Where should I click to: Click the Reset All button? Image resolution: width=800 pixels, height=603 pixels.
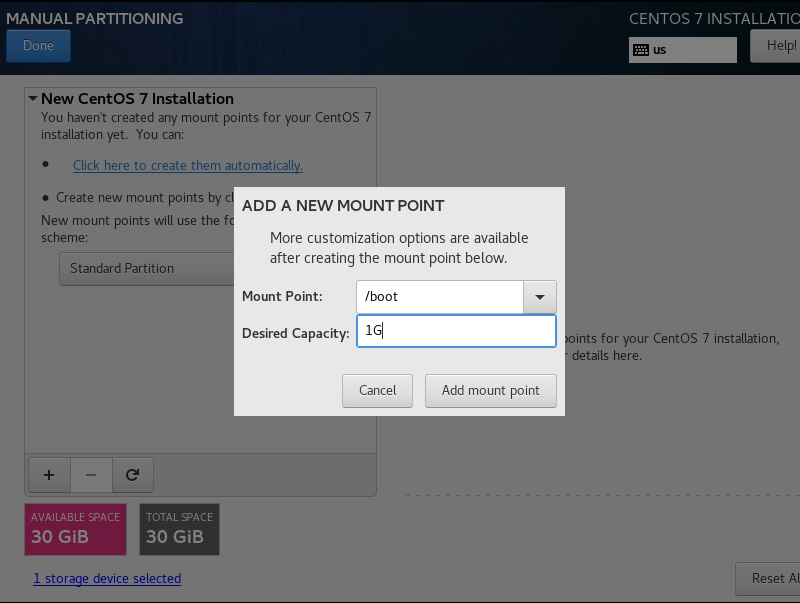point(768,579)
